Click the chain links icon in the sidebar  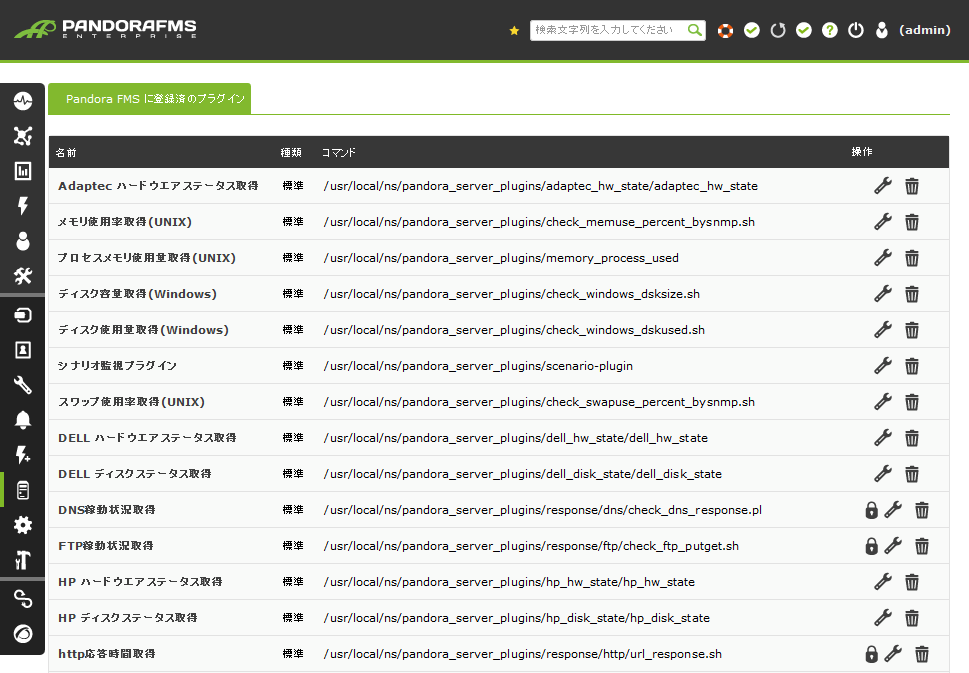[x=23, y=599]
